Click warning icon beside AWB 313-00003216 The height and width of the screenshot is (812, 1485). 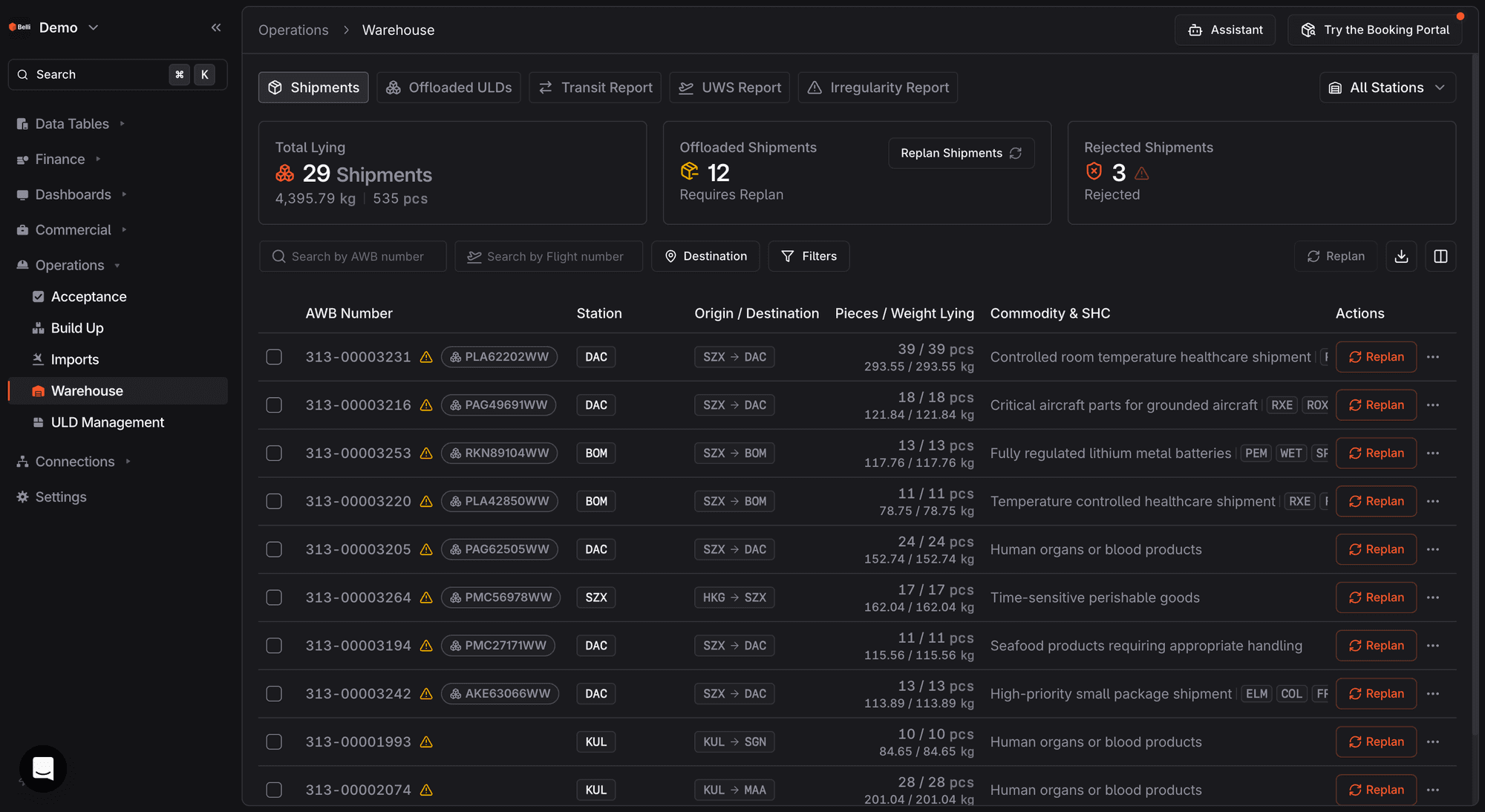pos(426,405)
